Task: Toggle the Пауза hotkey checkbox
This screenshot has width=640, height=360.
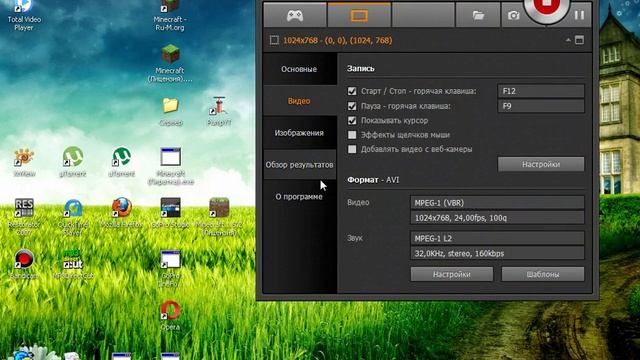Action: click(x=352, y=106)
